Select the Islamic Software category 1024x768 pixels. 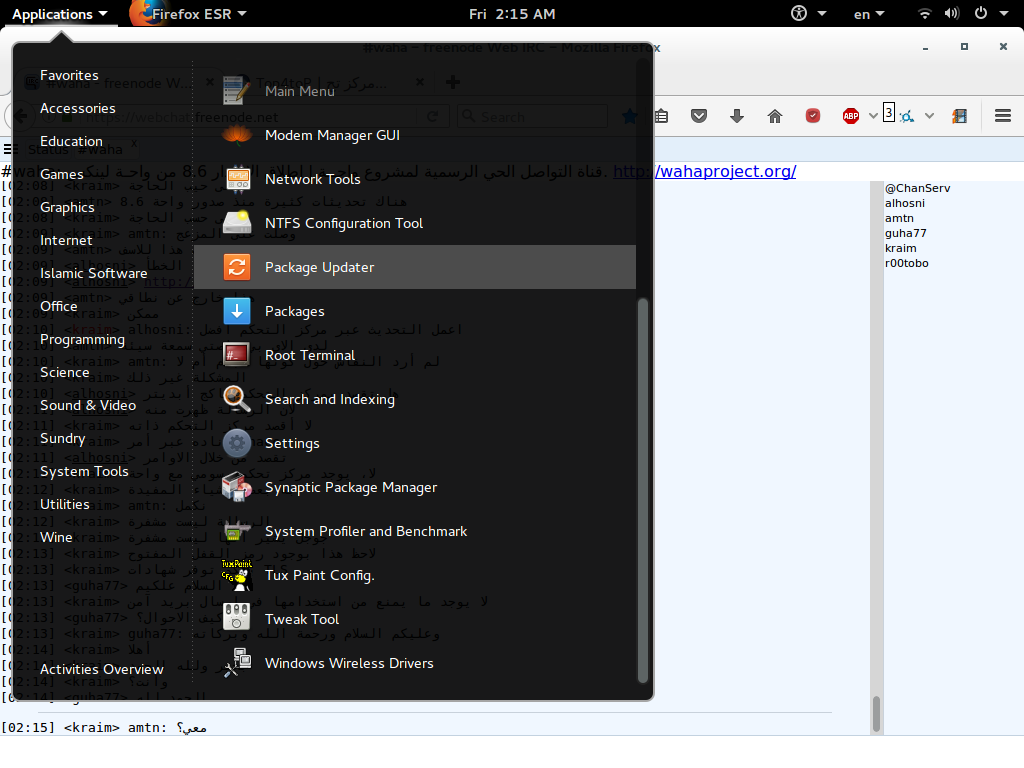(x=93, y=273)
